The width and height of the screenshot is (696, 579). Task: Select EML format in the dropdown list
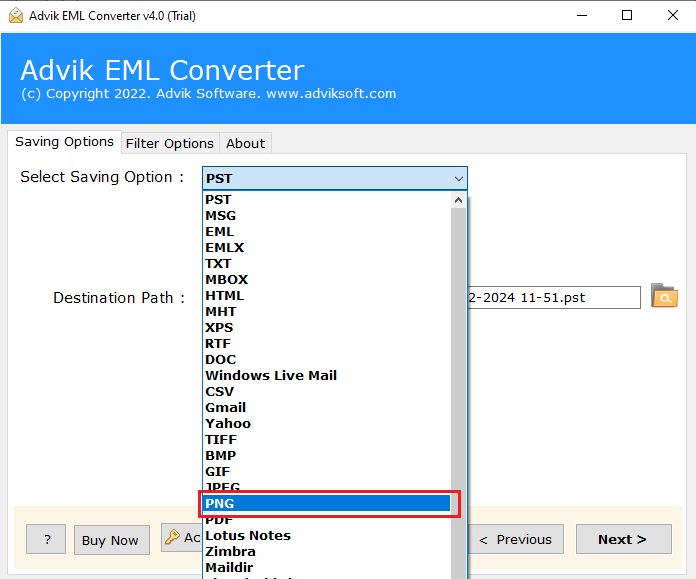[x=327, y=232]
